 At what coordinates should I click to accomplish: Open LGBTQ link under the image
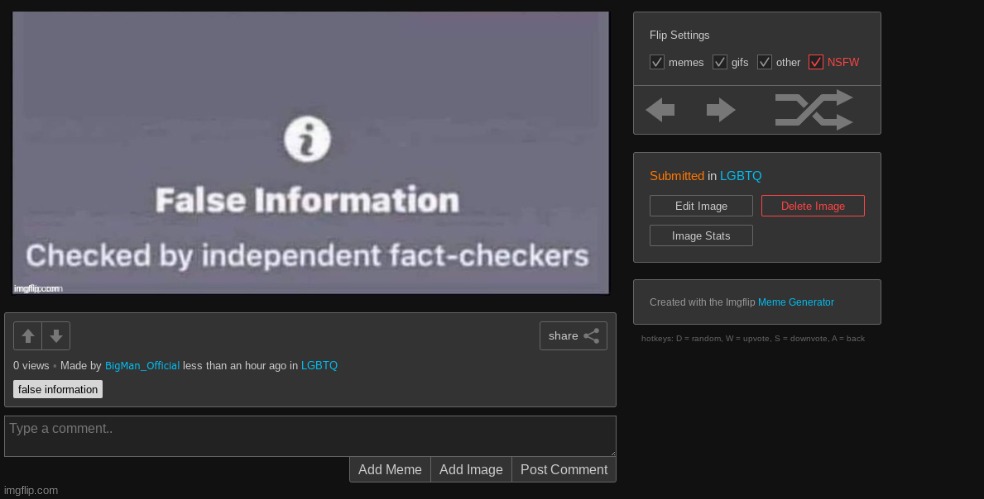tap(319, 365)
